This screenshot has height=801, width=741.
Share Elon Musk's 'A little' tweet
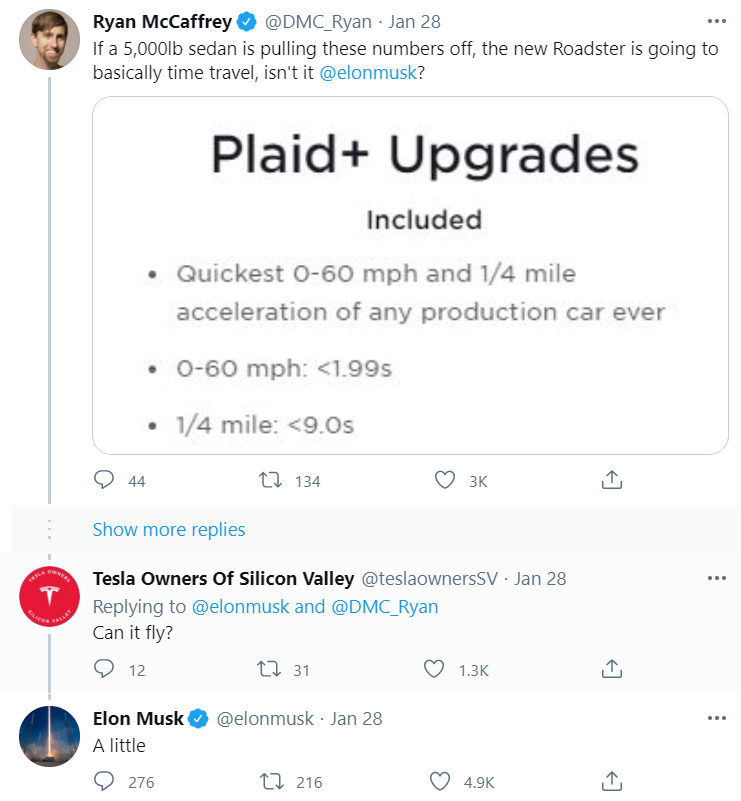click(x=611, y=781)
